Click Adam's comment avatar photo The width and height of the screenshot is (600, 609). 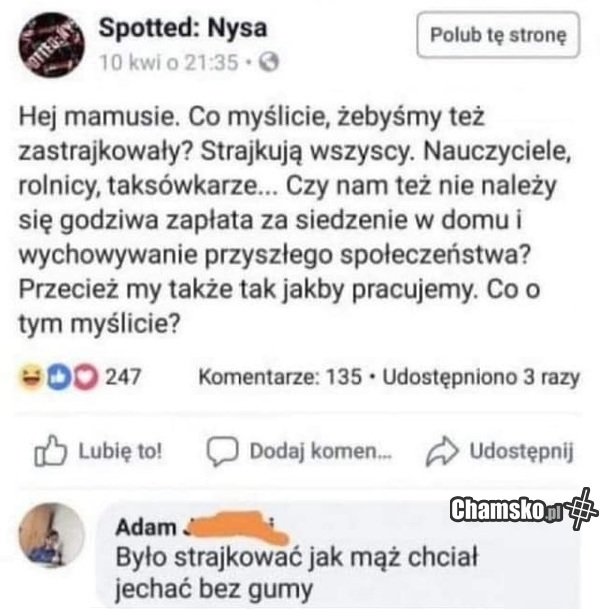(x=53, y=537)
